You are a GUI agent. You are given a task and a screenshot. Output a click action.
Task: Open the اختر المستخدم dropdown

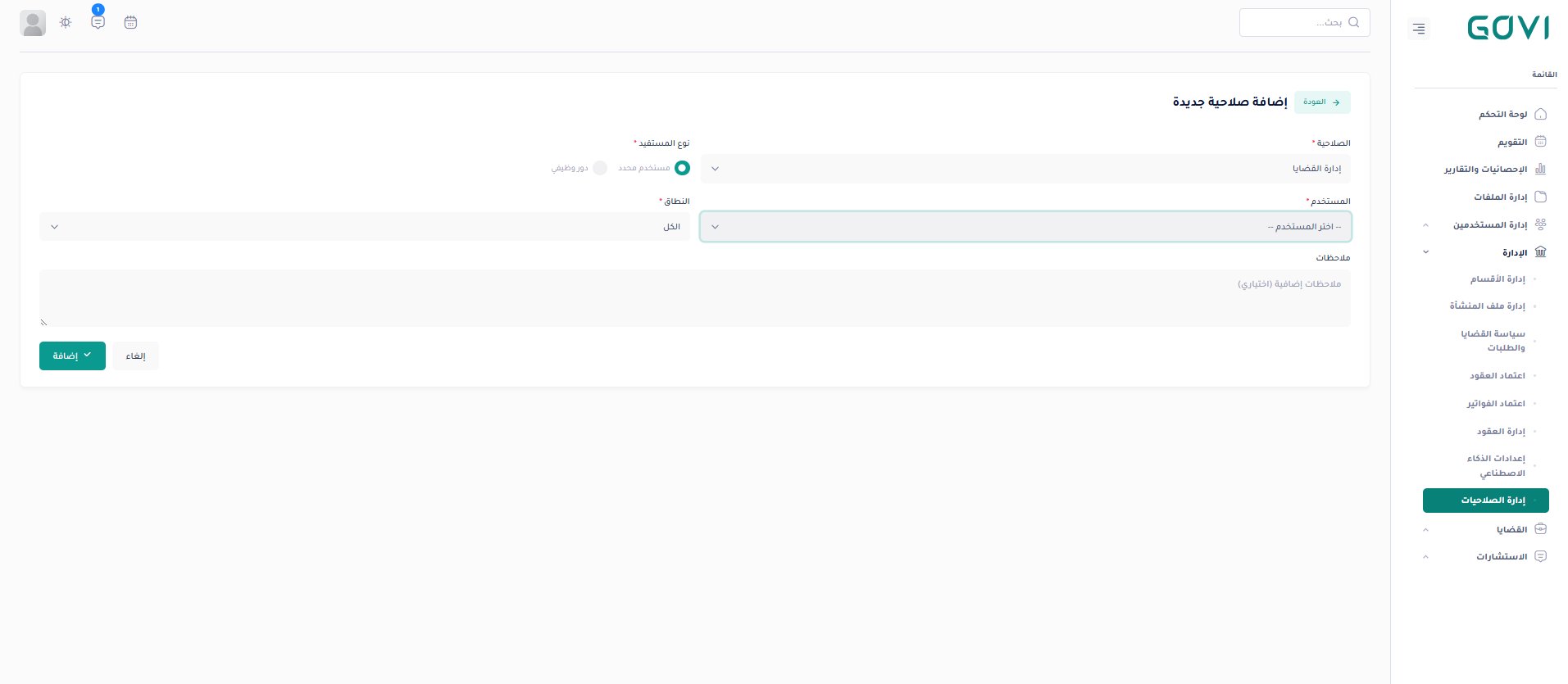point(1025,227)
